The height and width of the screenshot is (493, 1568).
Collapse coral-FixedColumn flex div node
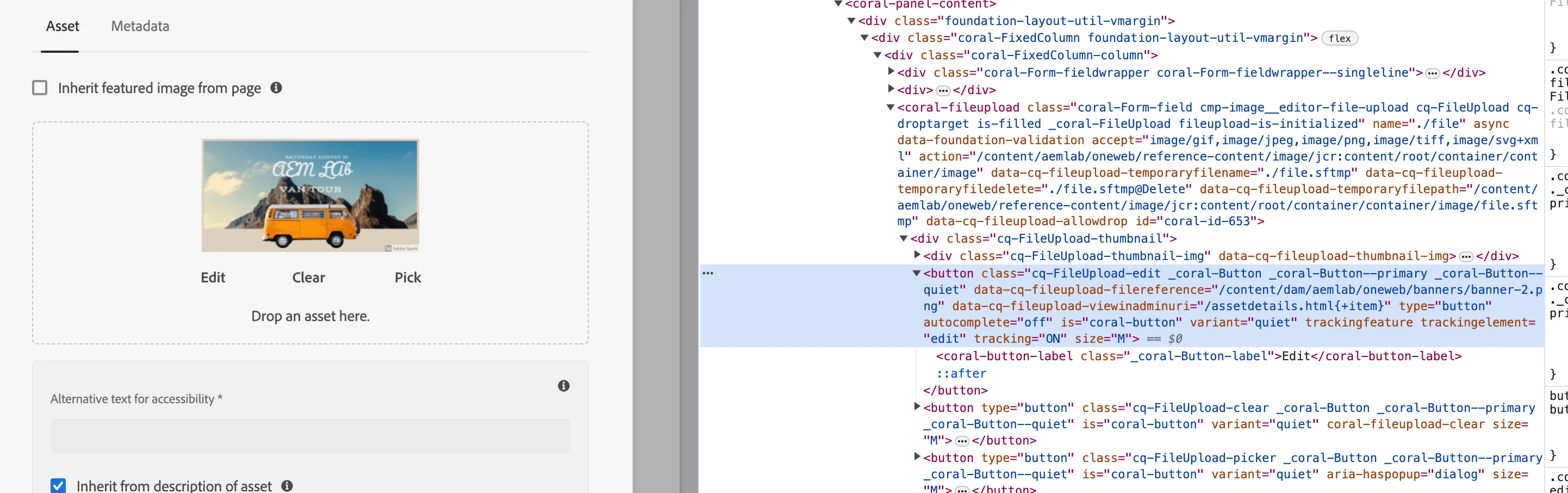click(x=864, y=38)
